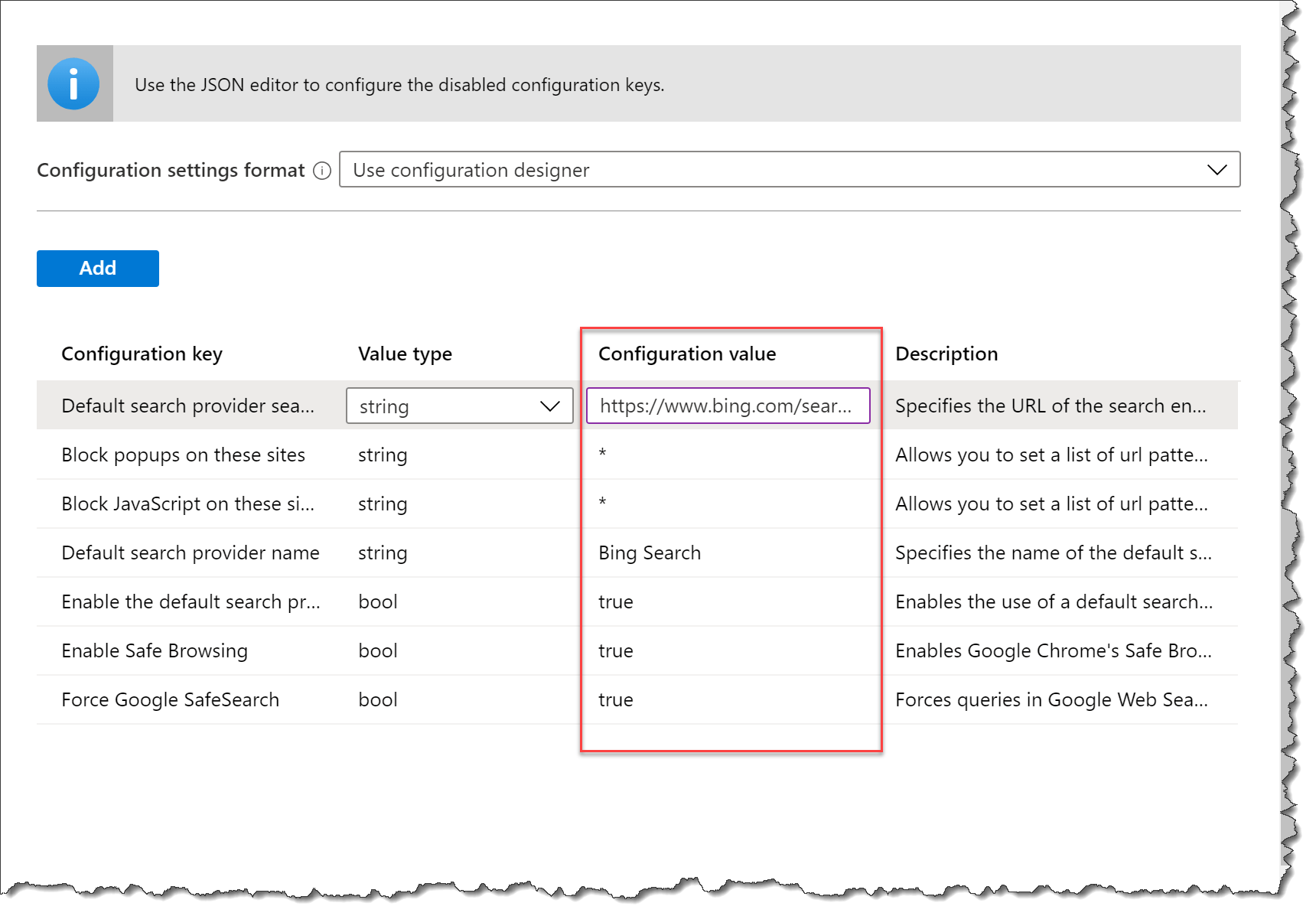Click the Configuration key column header
Screen dimensions: 1316x916
[x=142, y=354]
